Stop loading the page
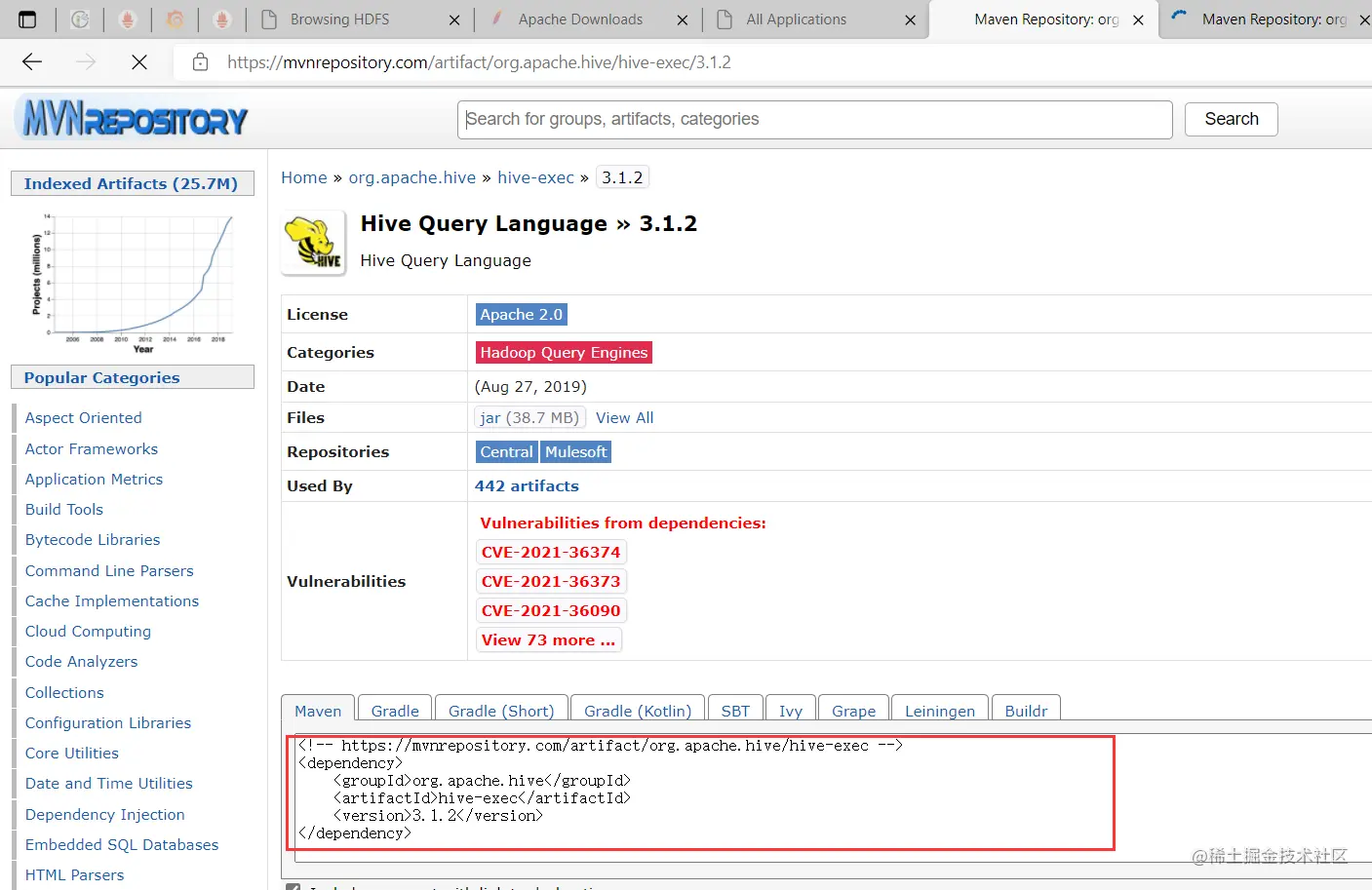Viewport: 1372px width, 890px height. [x=139, y=62]
